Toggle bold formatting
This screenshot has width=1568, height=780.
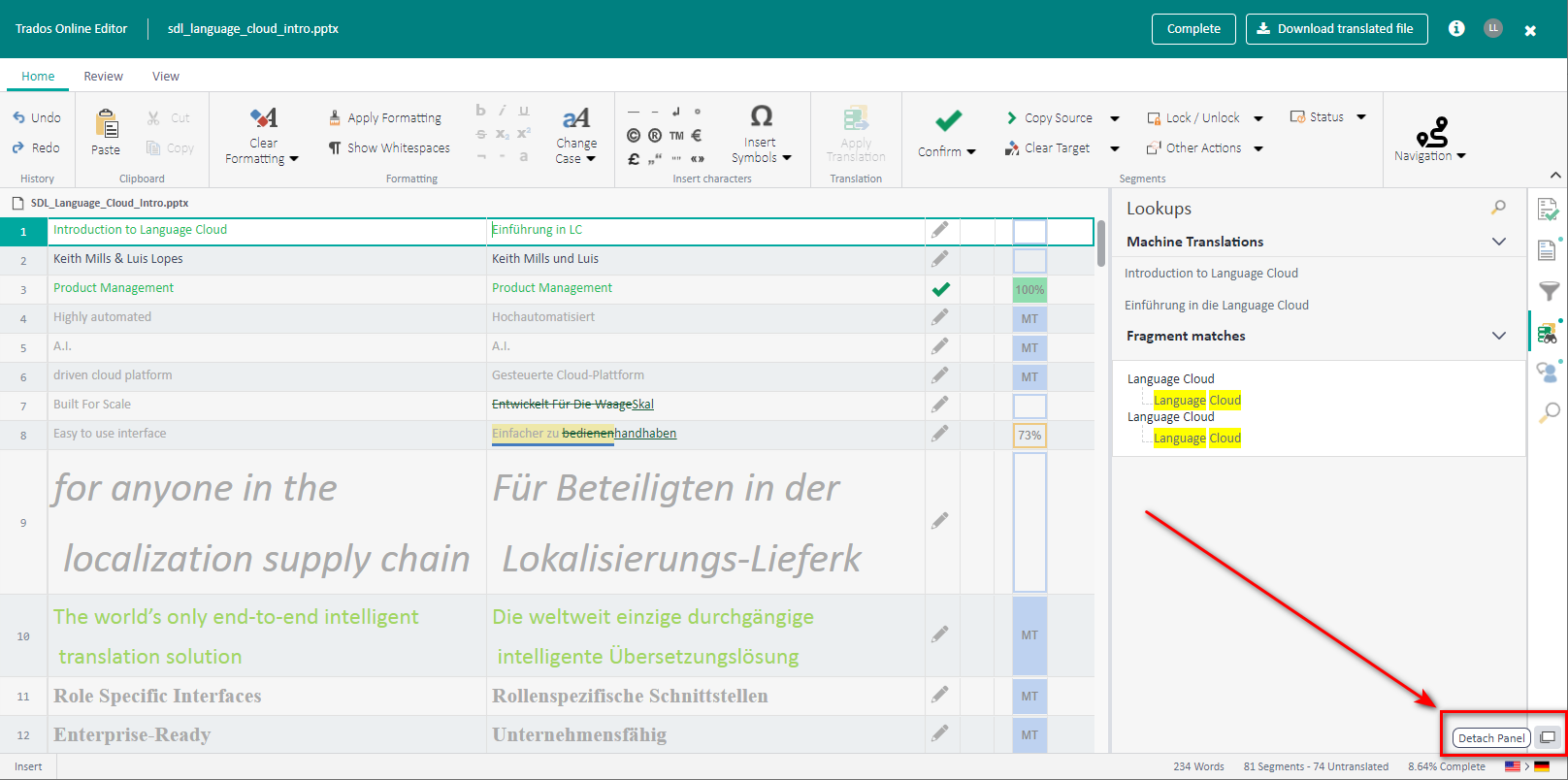point(480,111)
